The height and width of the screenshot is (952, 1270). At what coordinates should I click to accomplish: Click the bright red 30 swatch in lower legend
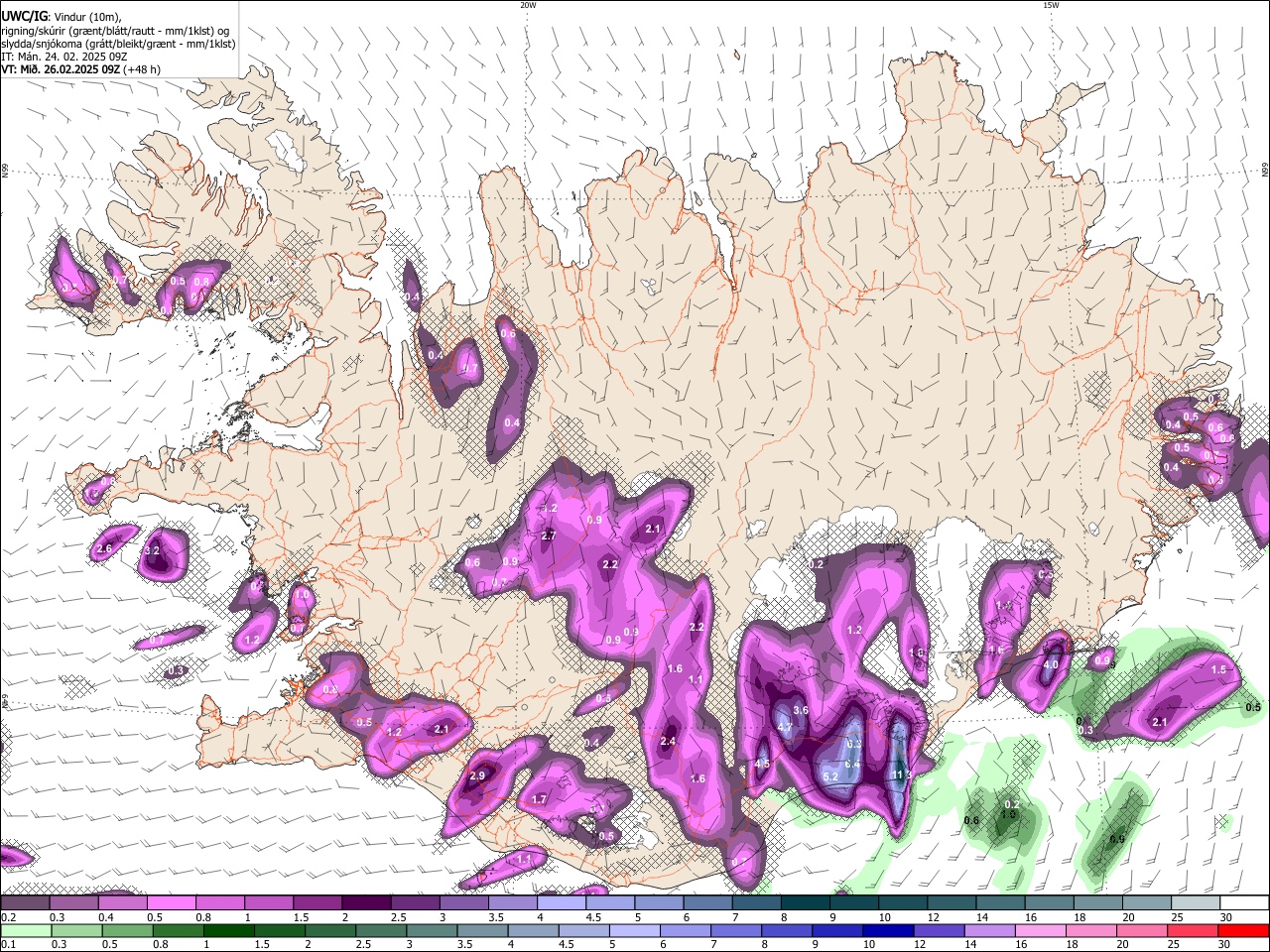pyautogui.click(x=1243, y=930)
